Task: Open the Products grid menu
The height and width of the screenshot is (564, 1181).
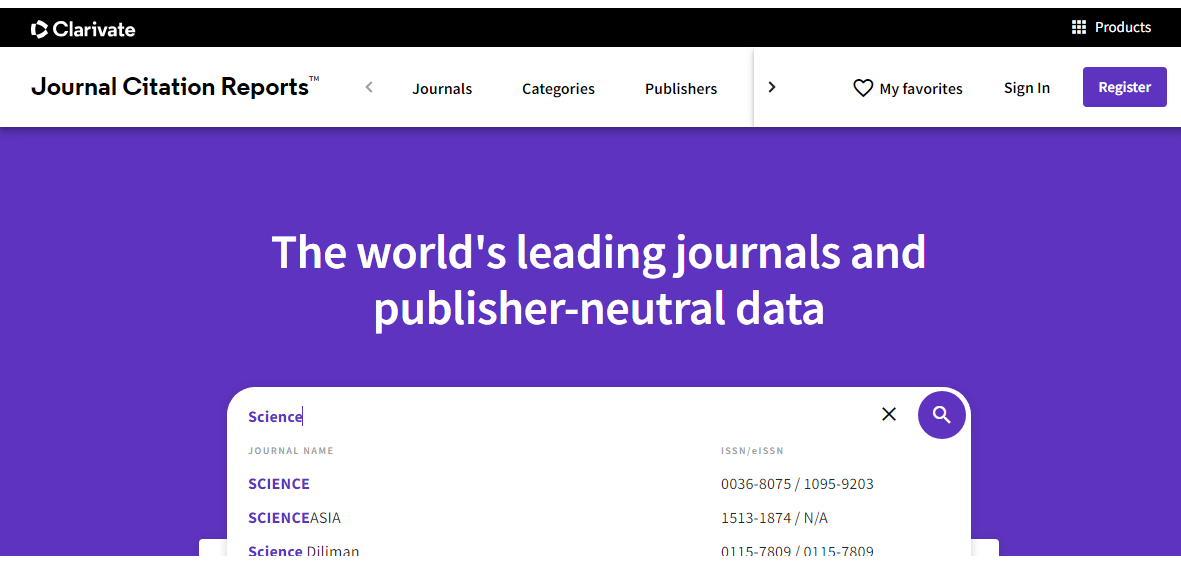Action: pyautogui.click(x=1079, y=28)
